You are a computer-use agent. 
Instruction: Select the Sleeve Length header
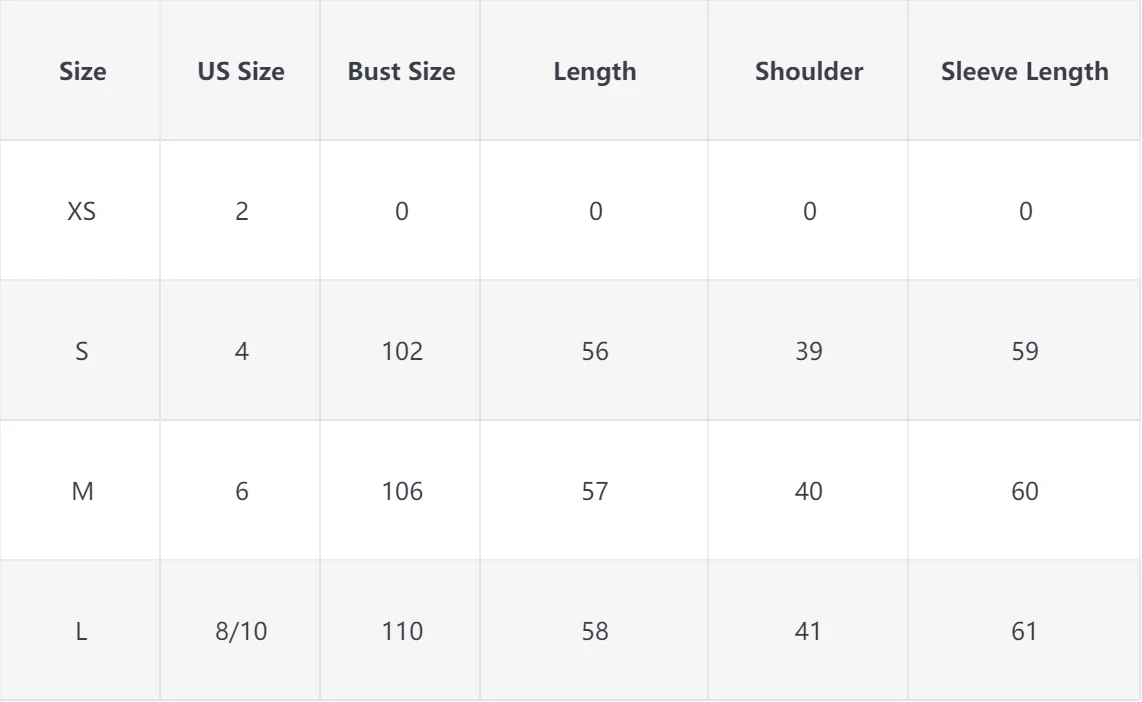pos(1024,71)
